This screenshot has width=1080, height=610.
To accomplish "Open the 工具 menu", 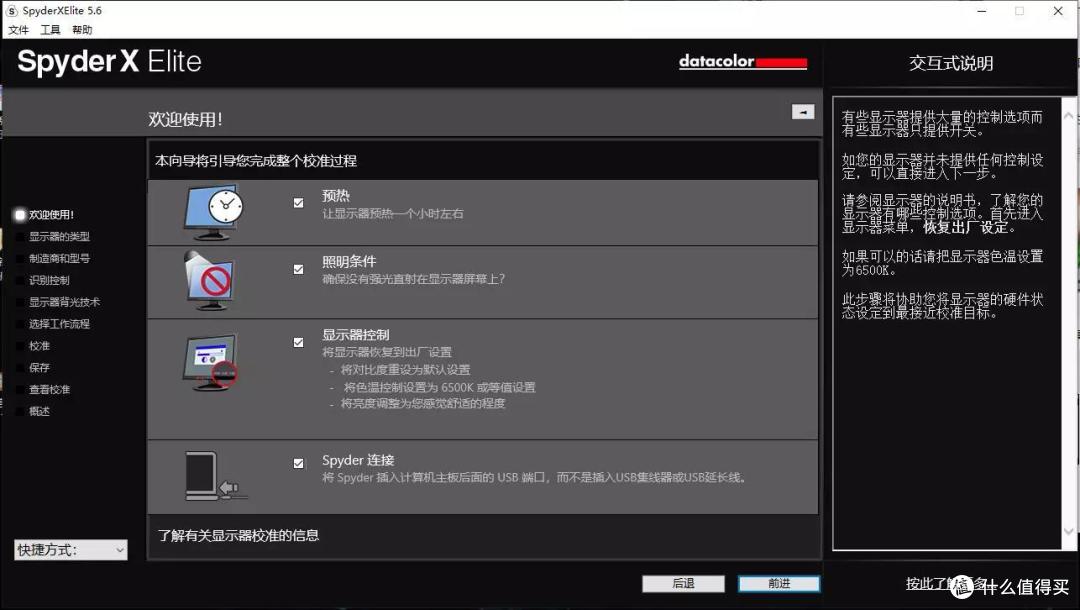I will (x=50, y=30).
